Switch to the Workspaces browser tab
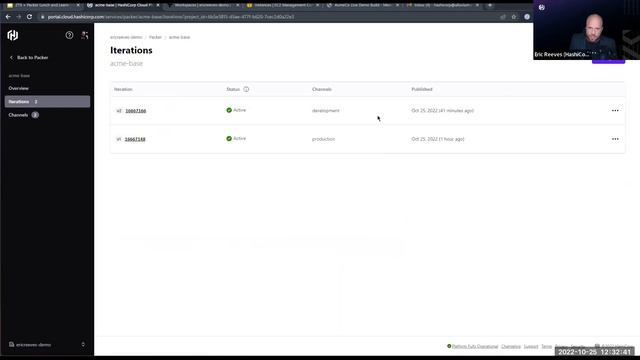 click(x=203, y=5)
